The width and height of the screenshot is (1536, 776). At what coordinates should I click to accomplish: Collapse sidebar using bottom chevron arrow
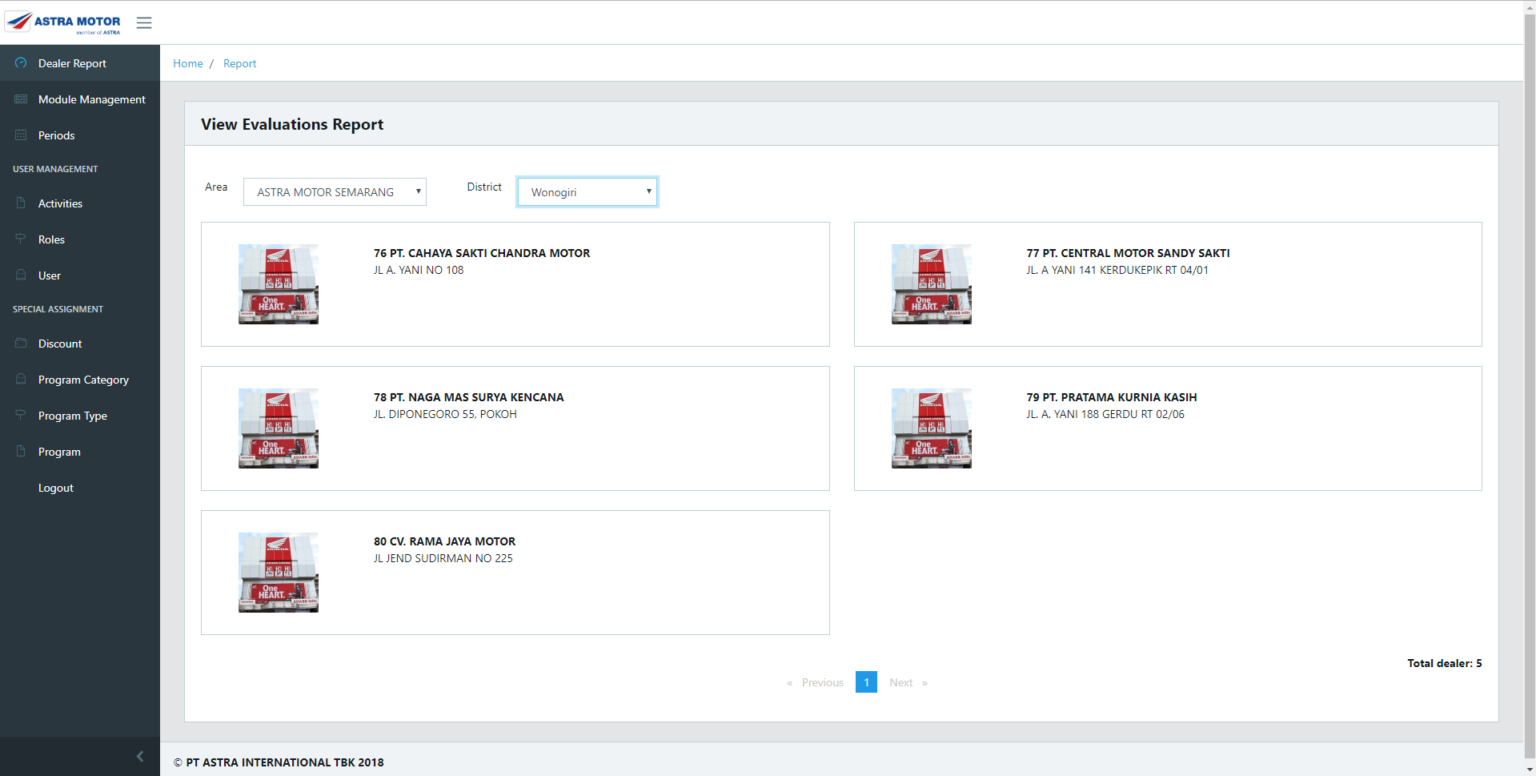[x=140, y=756]
